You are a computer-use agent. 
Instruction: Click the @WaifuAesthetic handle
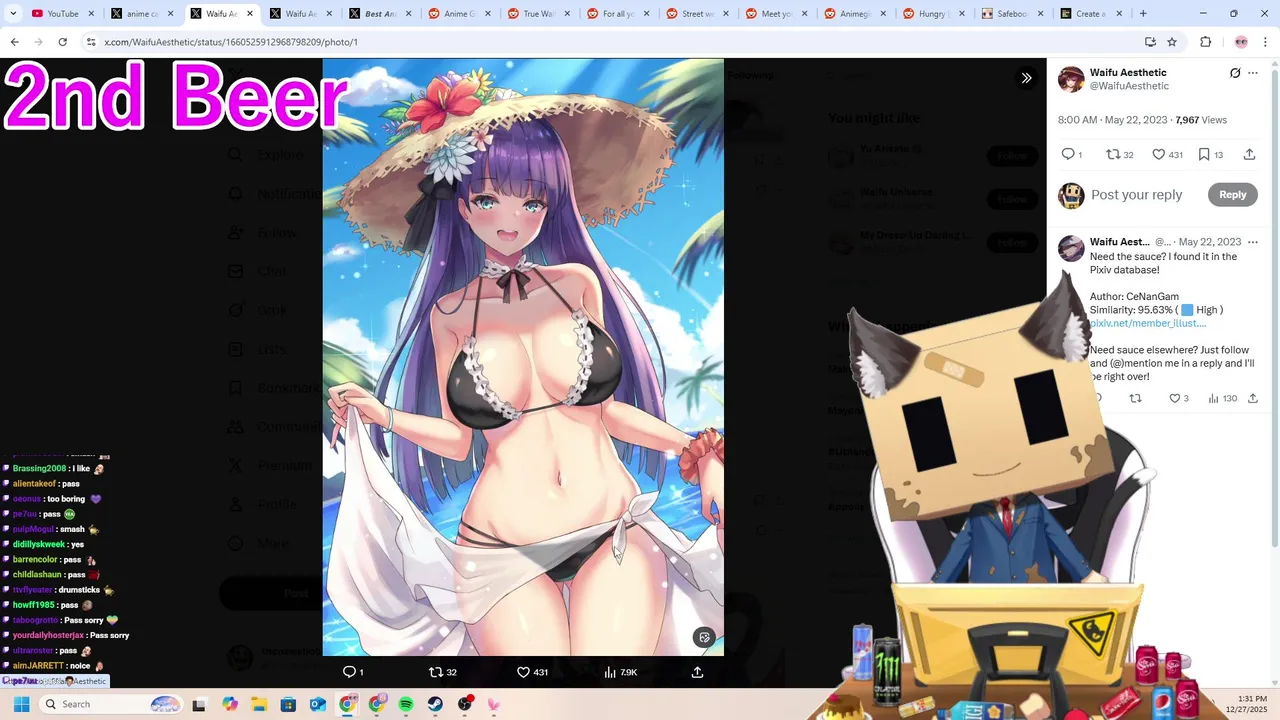(1129, 86)
